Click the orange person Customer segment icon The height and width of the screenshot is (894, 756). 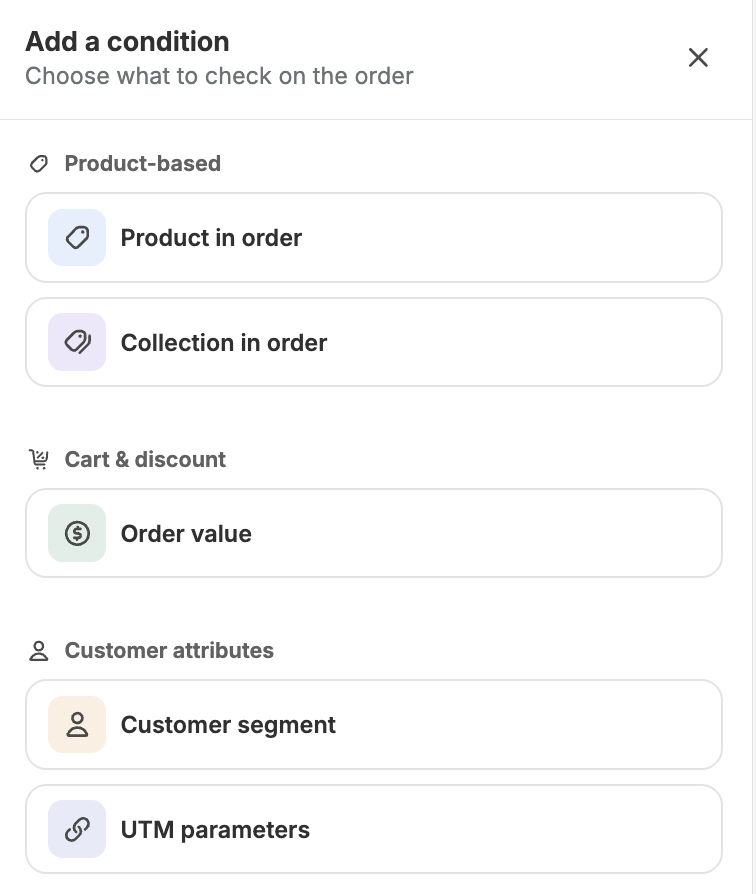77,725
